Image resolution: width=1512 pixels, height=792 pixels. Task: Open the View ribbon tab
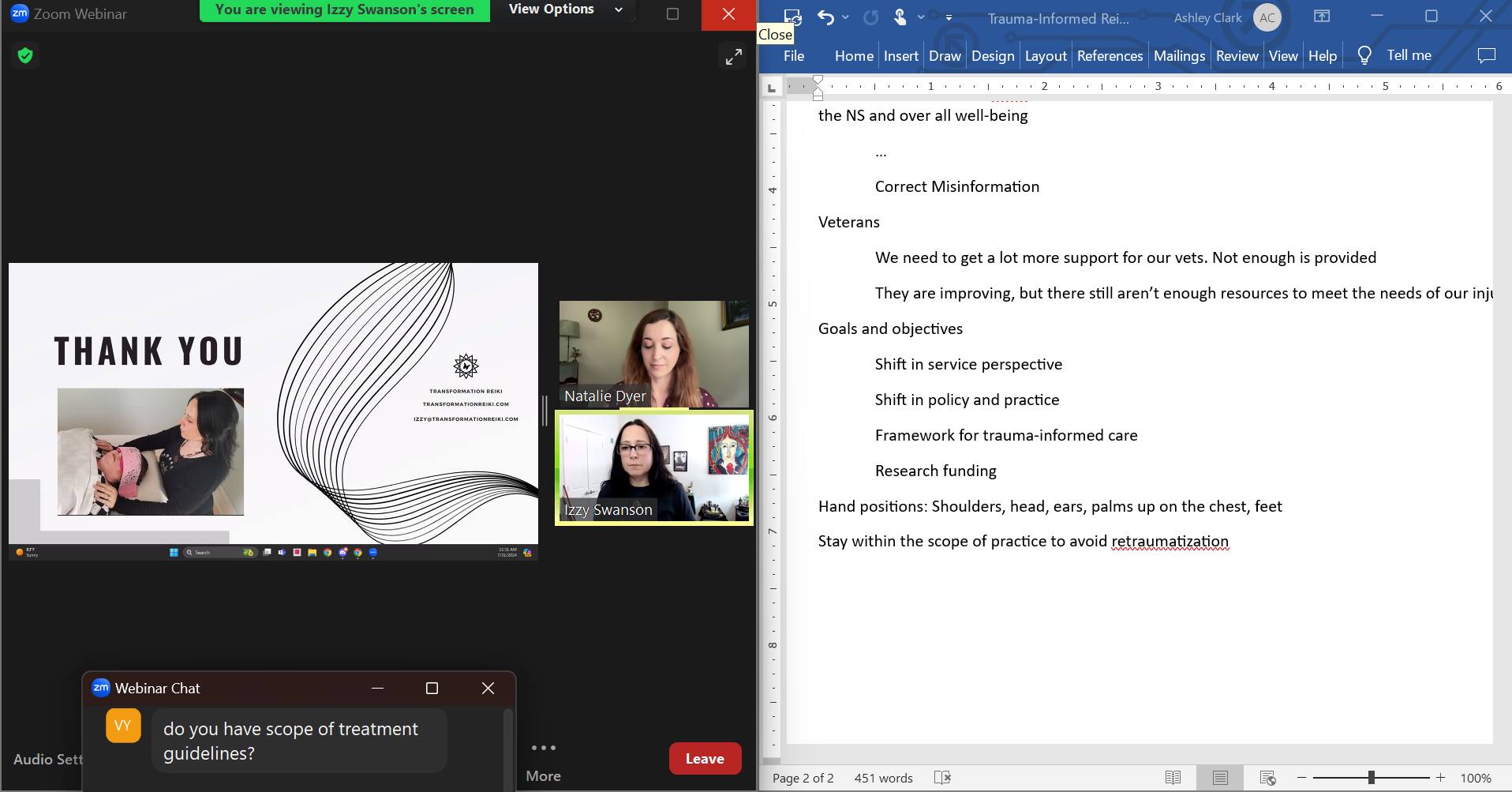[1283, 55]
